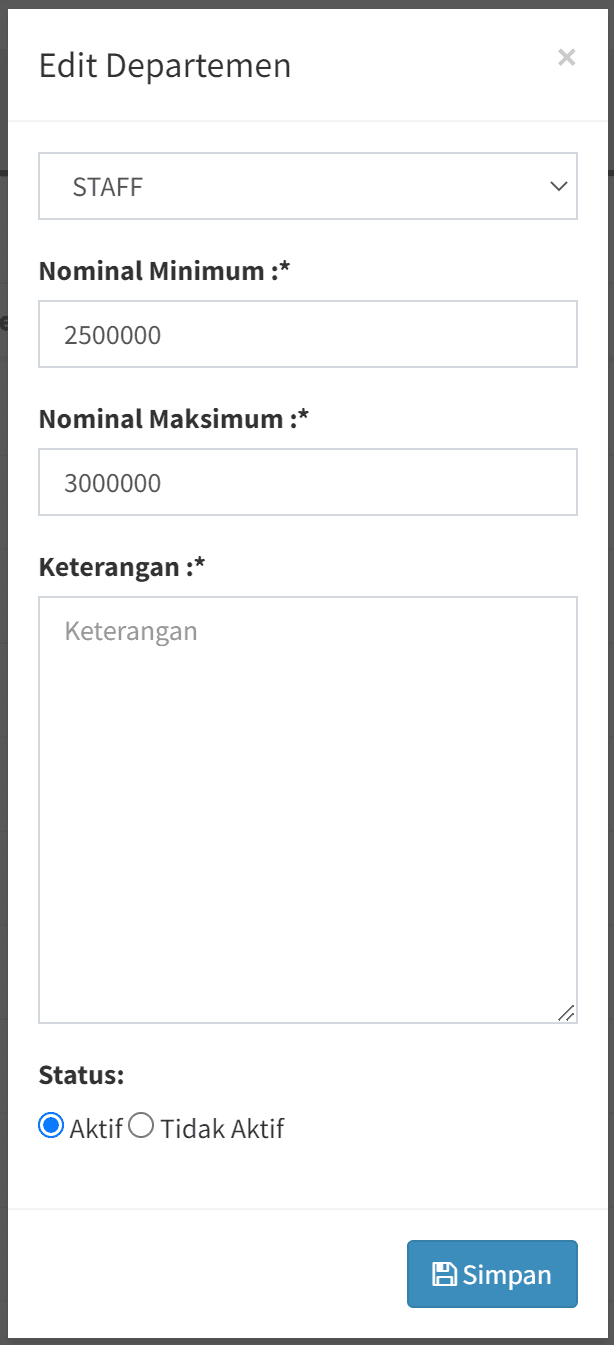The image size is (614, 1345).
Task: Click the Keterangan field label
Action: (121, 567)
